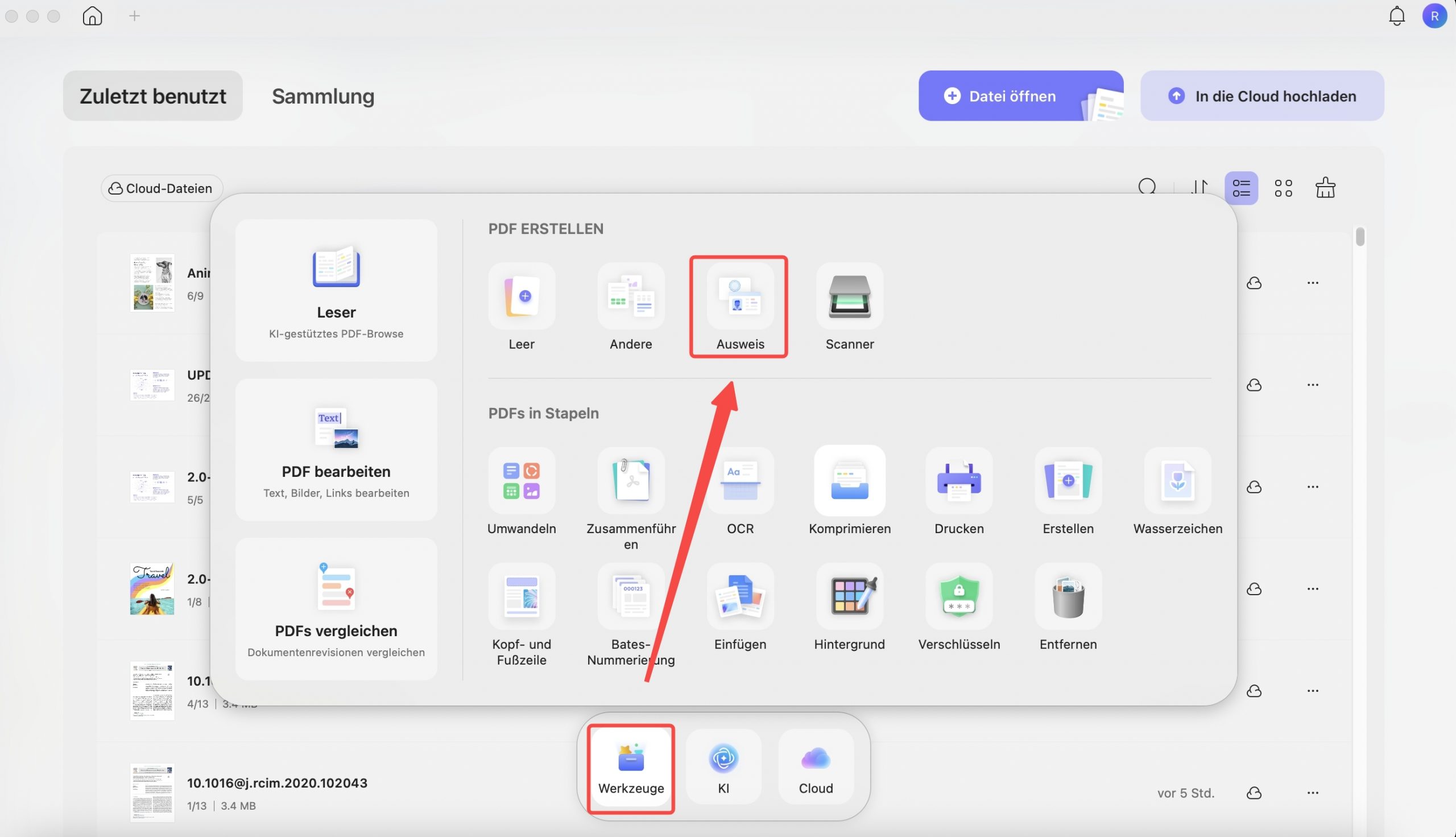
Task: Click the Werkzeuge button in bottom bar
Action: point(631,768)
